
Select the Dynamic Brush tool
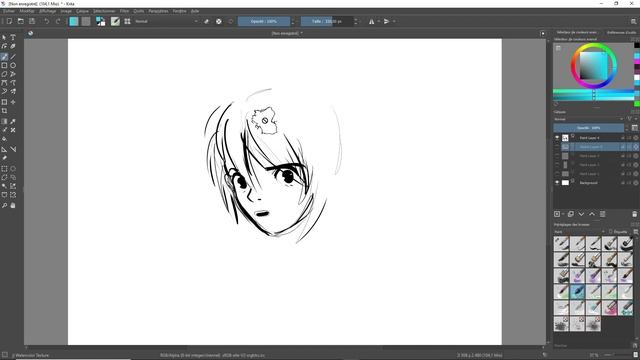point(4,91)
